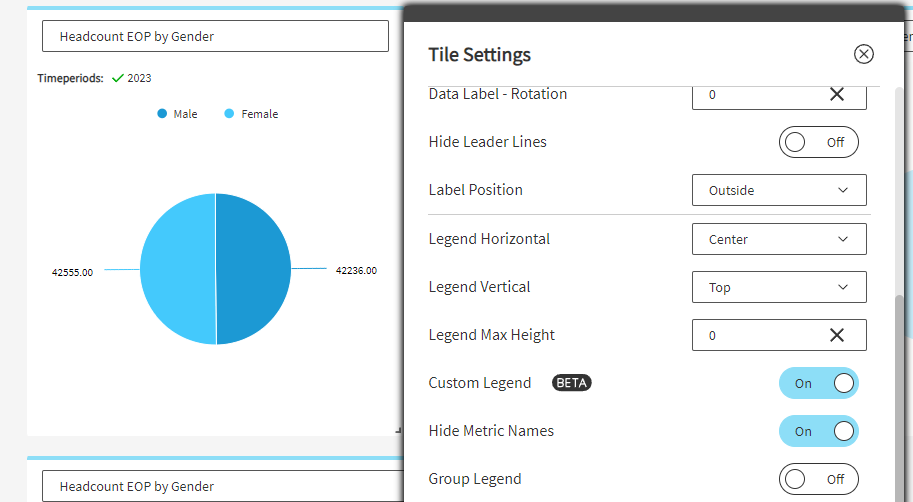The image size is (913, 502).
Task: Select the Male legend label
Action: point(185,114)
